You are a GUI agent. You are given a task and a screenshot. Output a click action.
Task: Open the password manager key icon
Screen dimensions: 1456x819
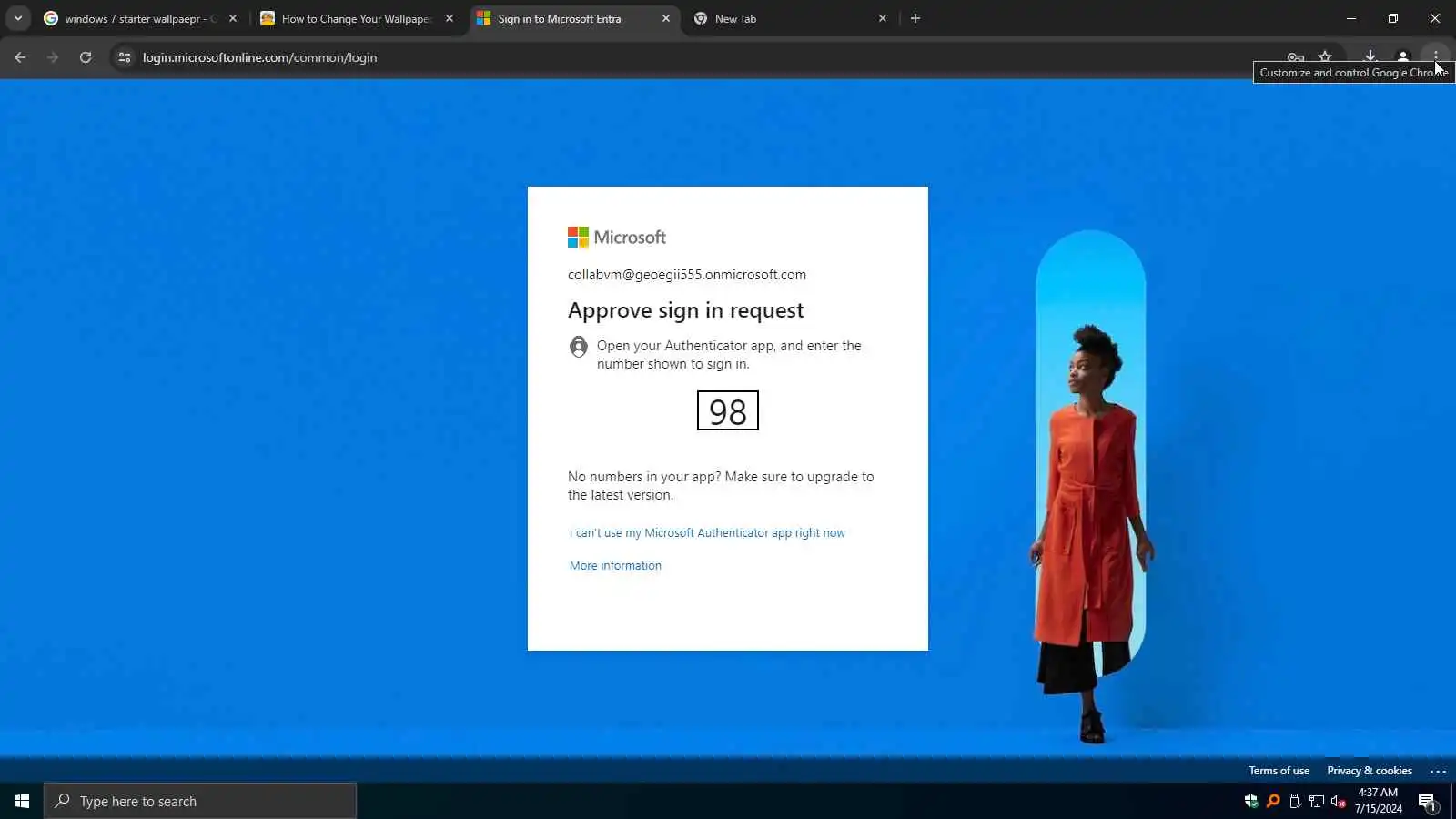coord(1296,57)
